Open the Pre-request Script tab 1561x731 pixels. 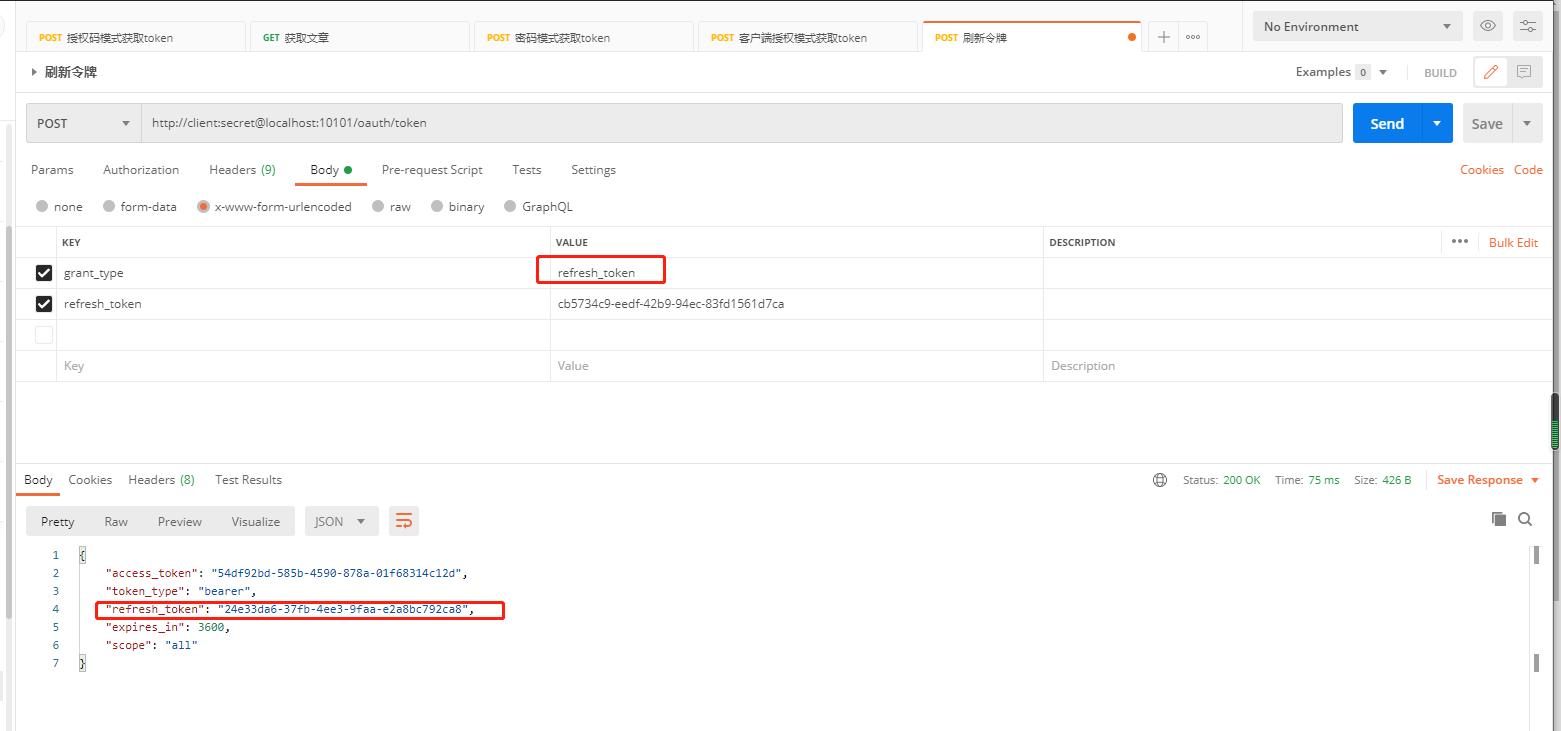[x=432, y=170]
